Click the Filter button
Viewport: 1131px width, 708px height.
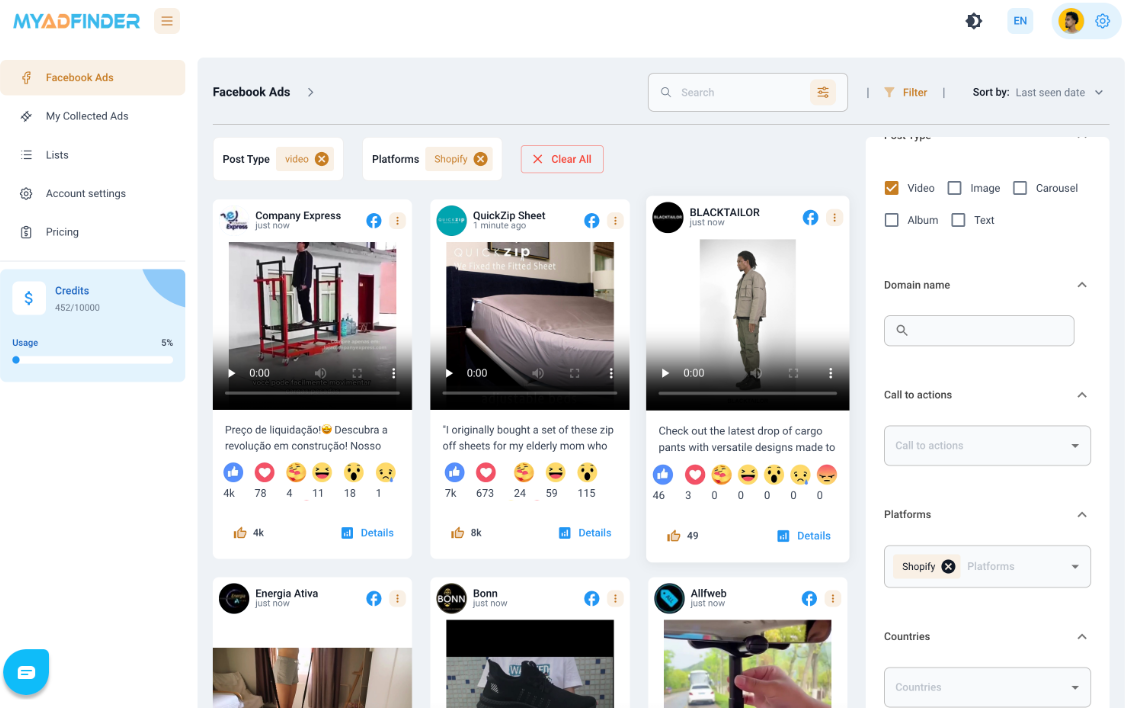(906, 92)
